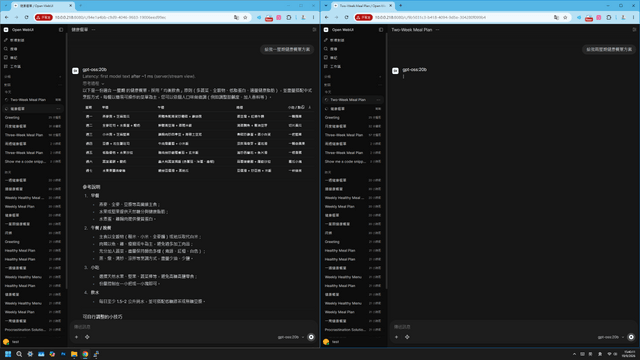Toggle the controls panel icon at the right window's top right
The image size is (640, 360).
[634, 30]
